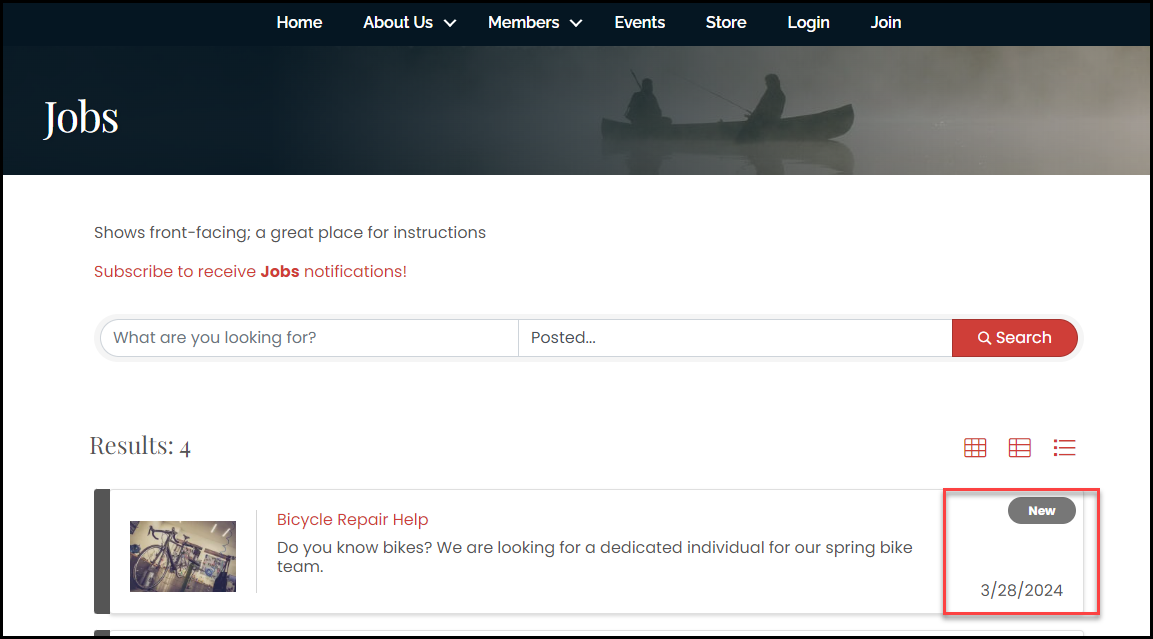Click the gray New badge
1153x639 pixels.
click(1041, 511)
